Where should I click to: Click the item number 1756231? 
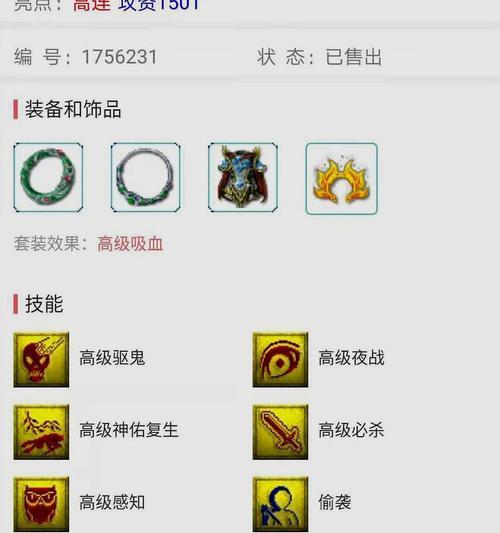pyautogui.click(x=119, y=57)
